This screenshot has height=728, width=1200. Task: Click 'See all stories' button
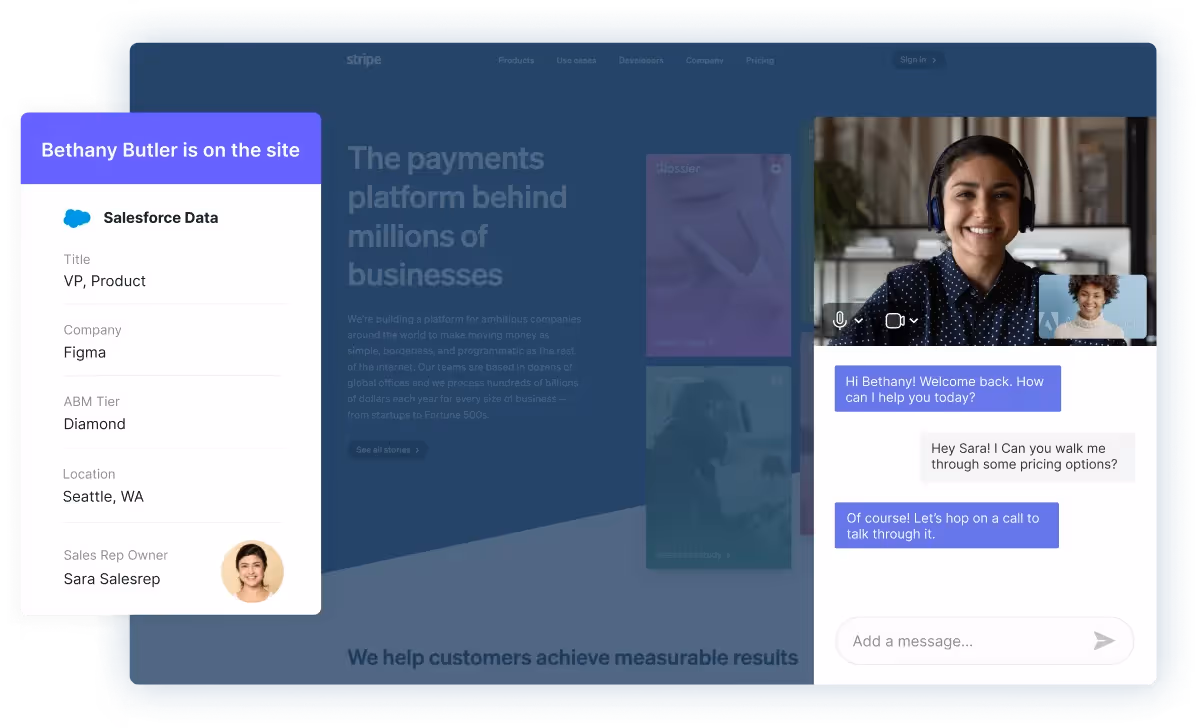point(388,450)
